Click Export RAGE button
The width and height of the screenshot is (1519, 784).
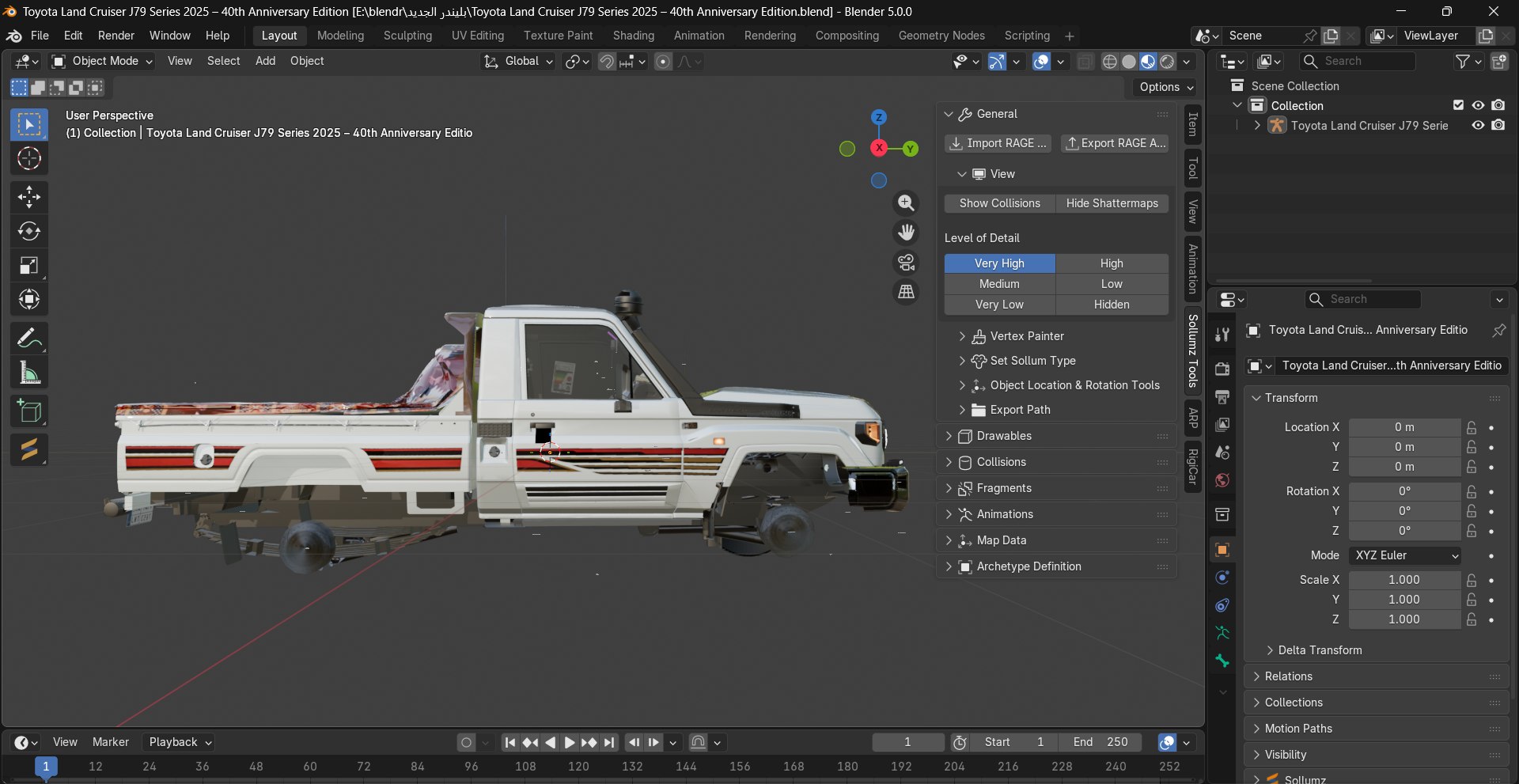click(x=1115, y=143)
